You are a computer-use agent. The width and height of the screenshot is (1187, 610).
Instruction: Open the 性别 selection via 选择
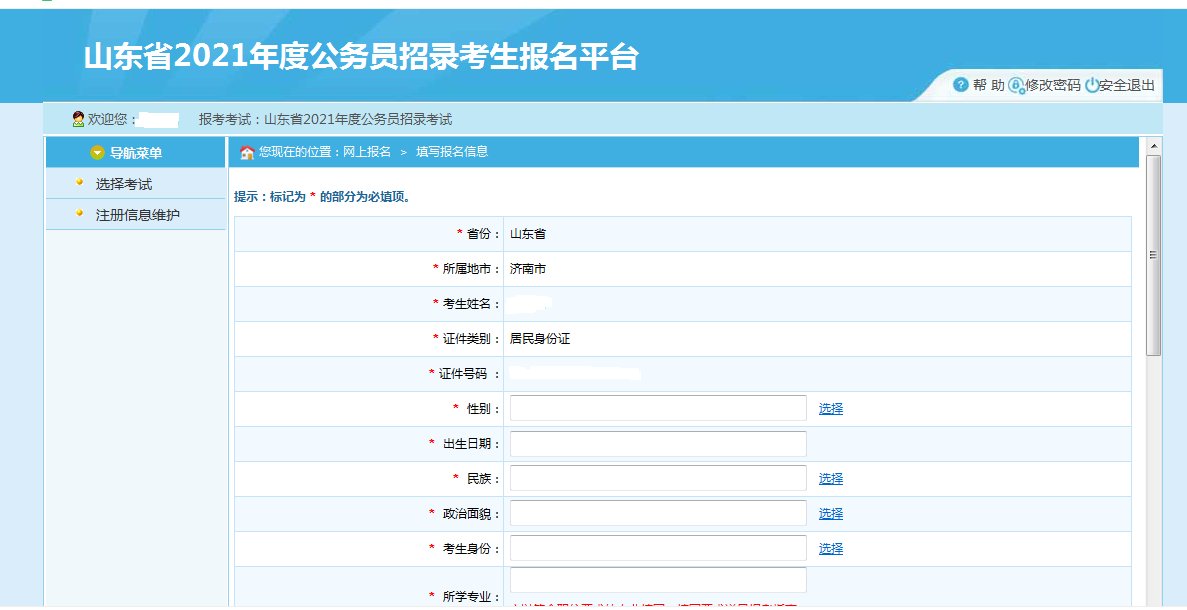(x=832, y=408)
